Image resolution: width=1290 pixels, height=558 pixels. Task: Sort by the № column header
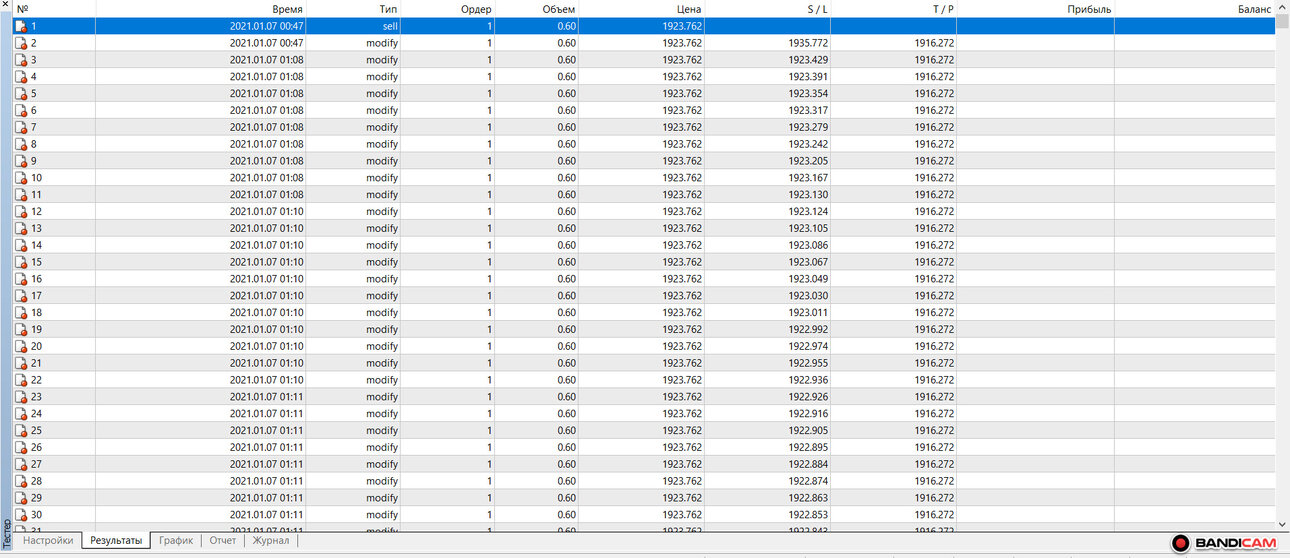click(54, 9)
